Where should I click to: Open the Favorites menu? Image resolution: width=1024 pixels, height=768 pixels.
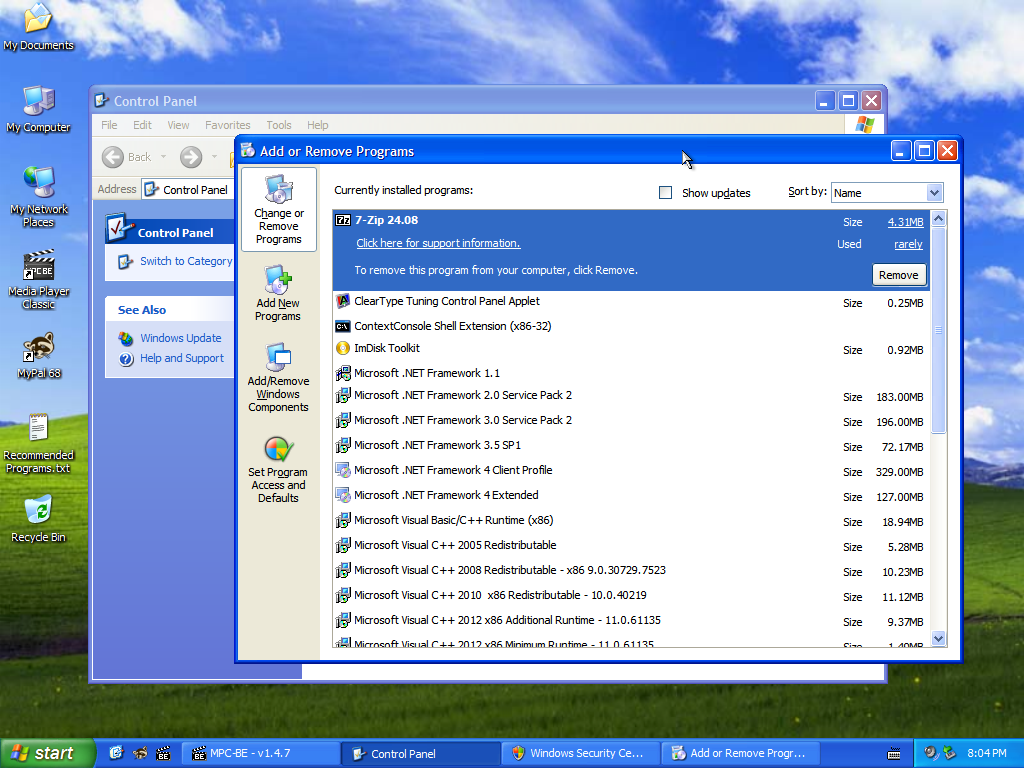pyautogui.click(x=227, y=125)
